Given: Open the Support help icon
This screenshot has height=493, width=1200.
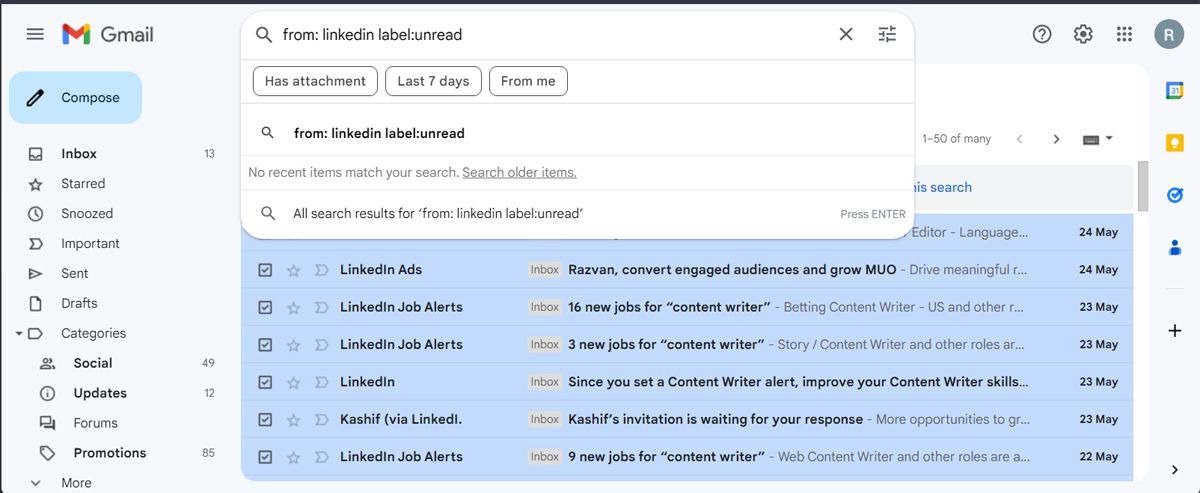Looking at the screenshot, I should 1042,34.
